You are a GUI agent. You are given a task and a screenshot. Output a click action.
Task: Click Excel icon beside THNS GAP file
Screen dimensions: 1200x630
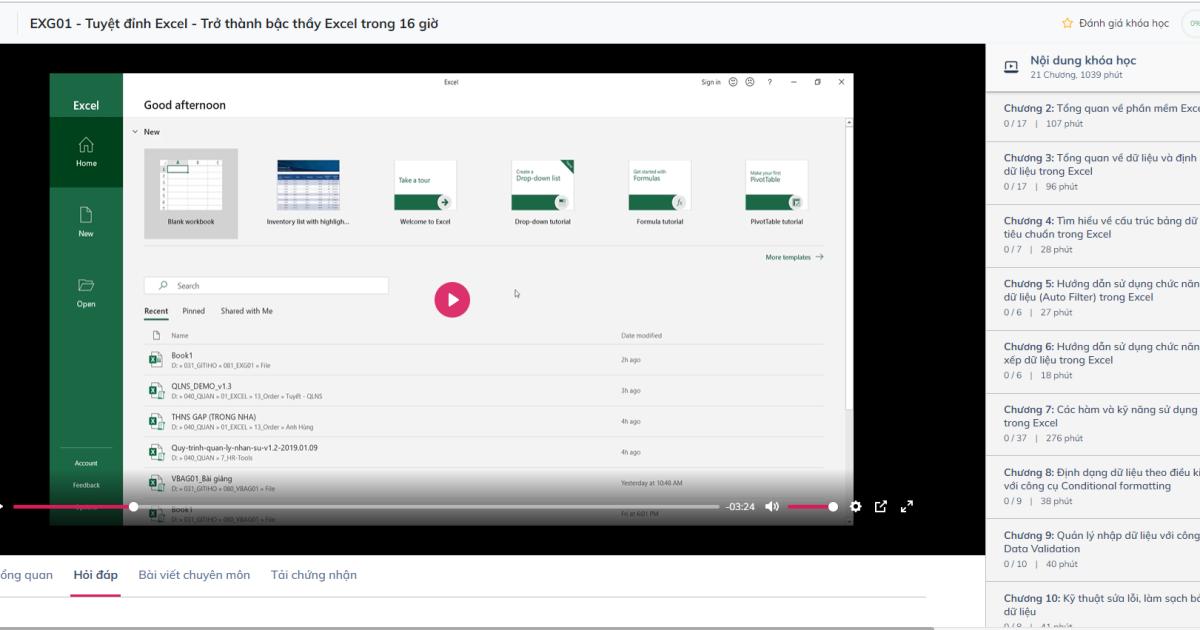click(156, 422)
